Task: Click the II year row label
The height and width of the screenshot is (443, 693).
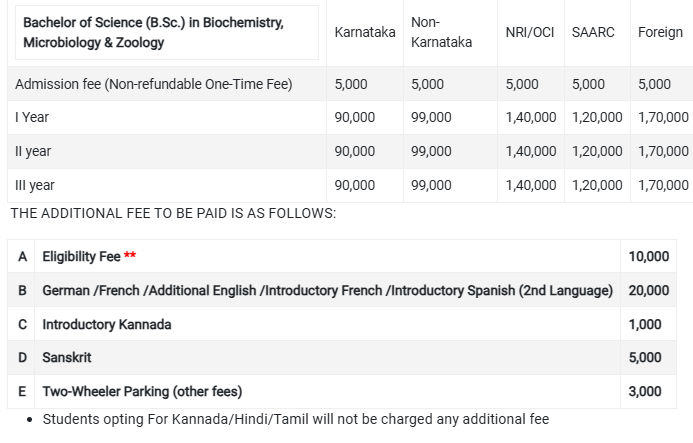Action: [x=33, y=151]
